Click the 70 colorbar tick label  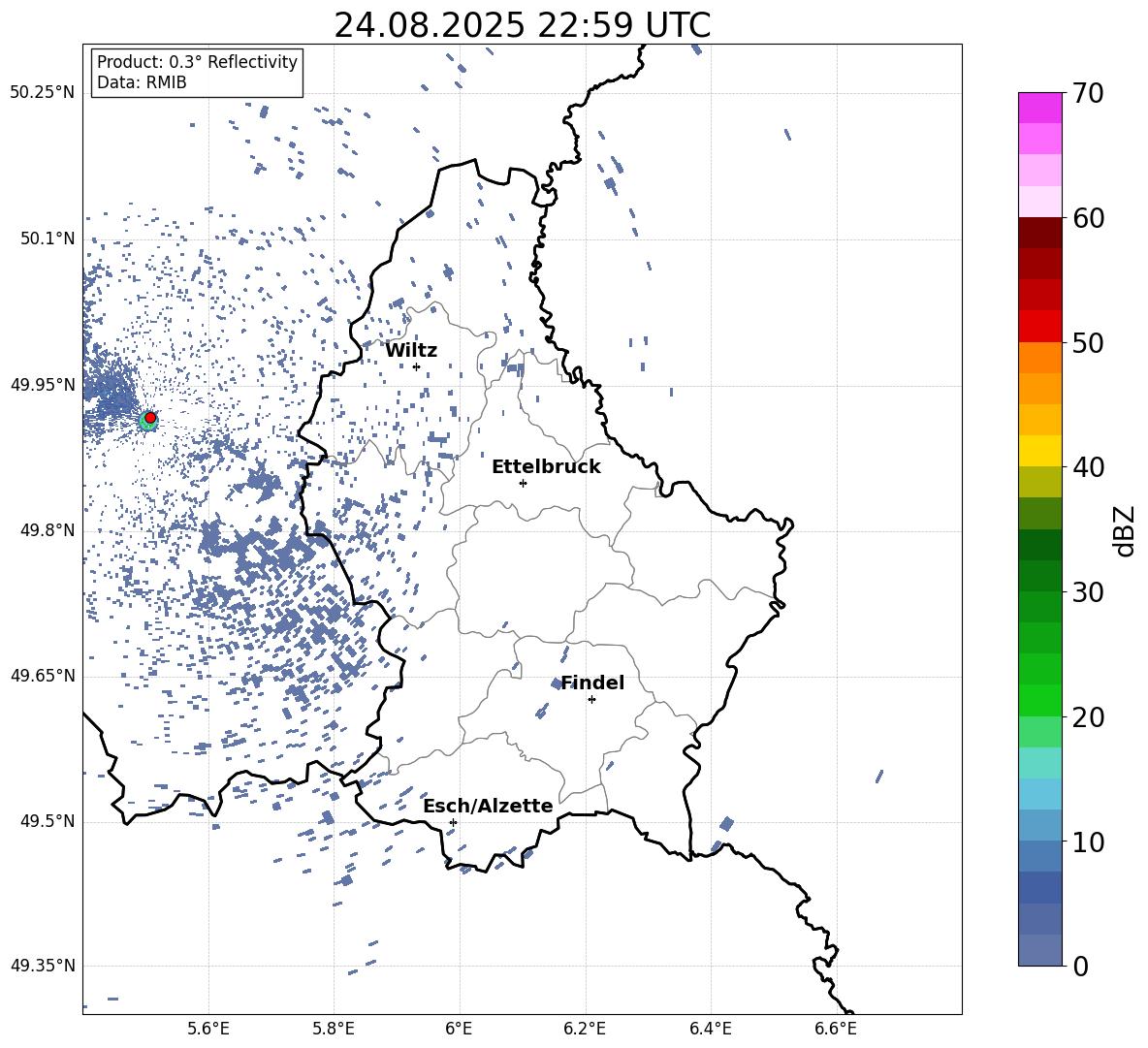pyautogui.click(x=1087, y=93)
